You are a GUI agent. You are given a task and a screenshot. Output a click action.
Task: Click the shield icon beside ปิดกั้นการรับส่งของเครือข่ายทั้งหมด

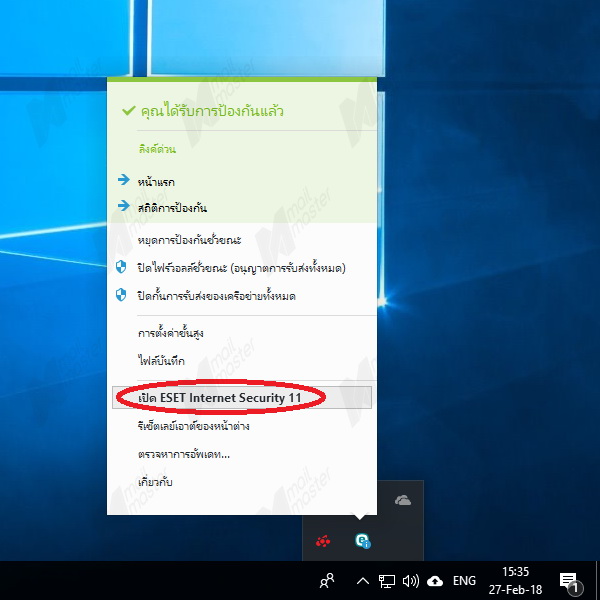click(121, 295)
